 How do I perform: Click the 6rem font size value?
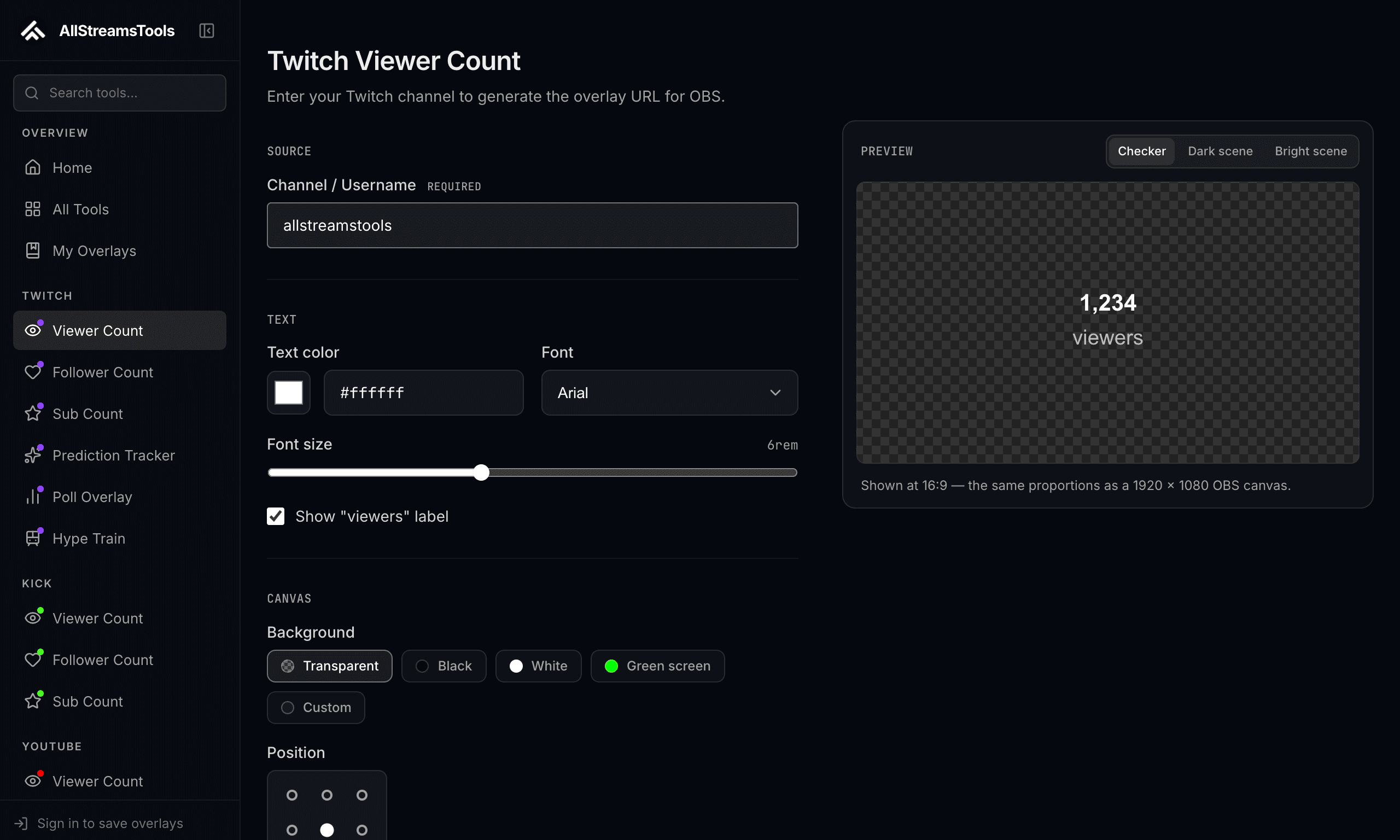[782, 445]
